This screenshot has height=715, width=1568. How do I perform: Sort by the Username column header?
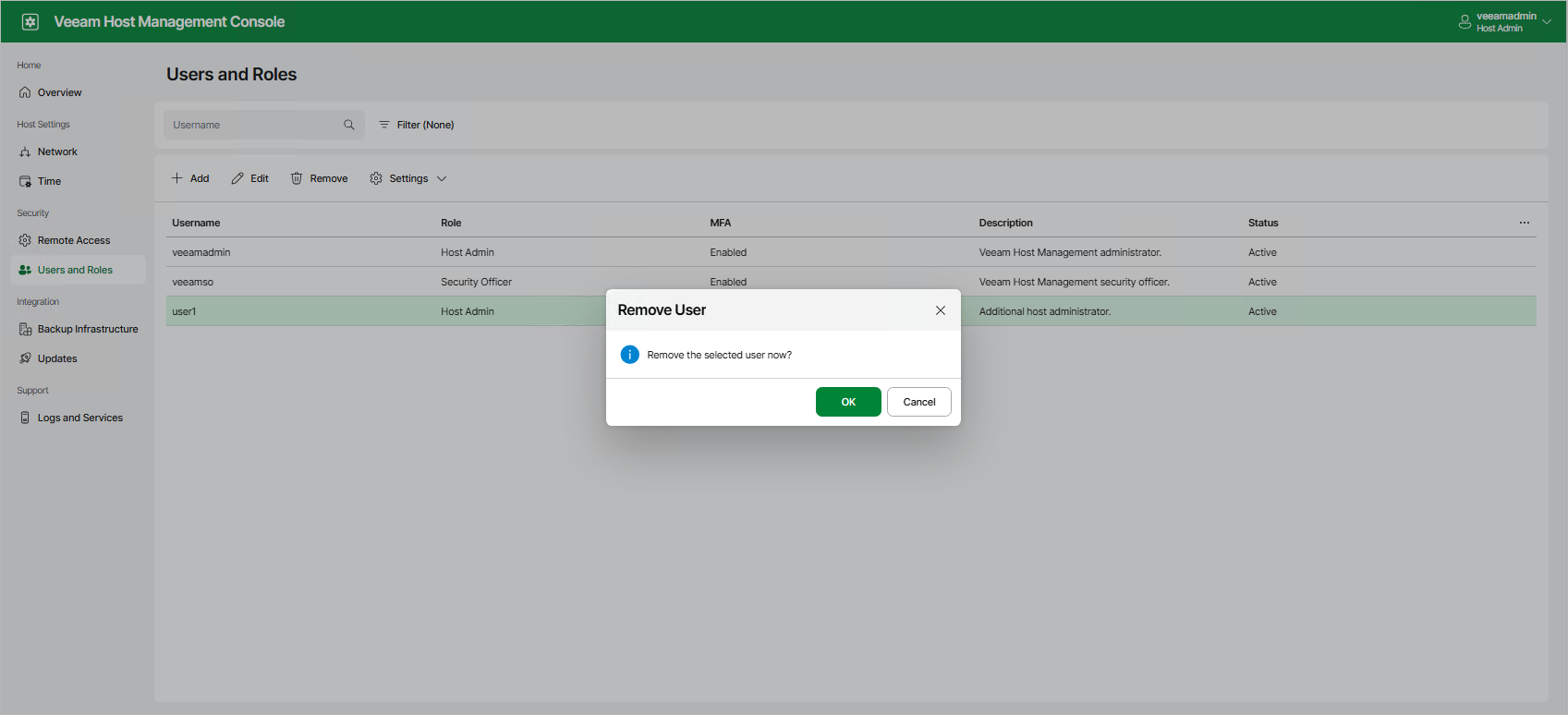(x=196, y=223)
